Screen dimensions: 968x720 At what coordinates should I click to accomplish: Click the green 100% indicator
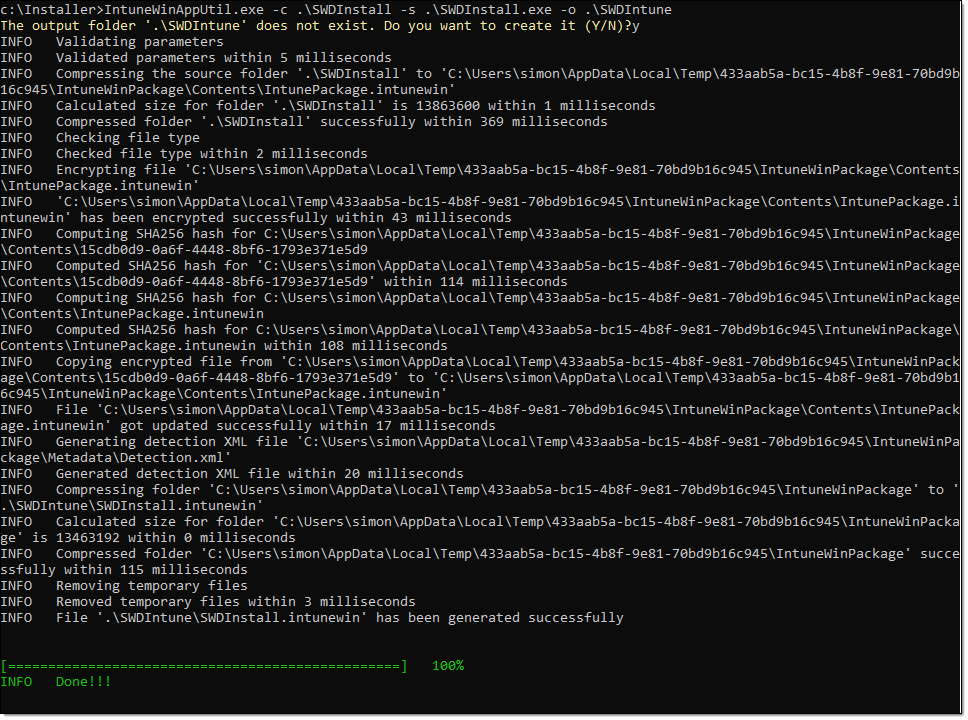coord(448,666)
